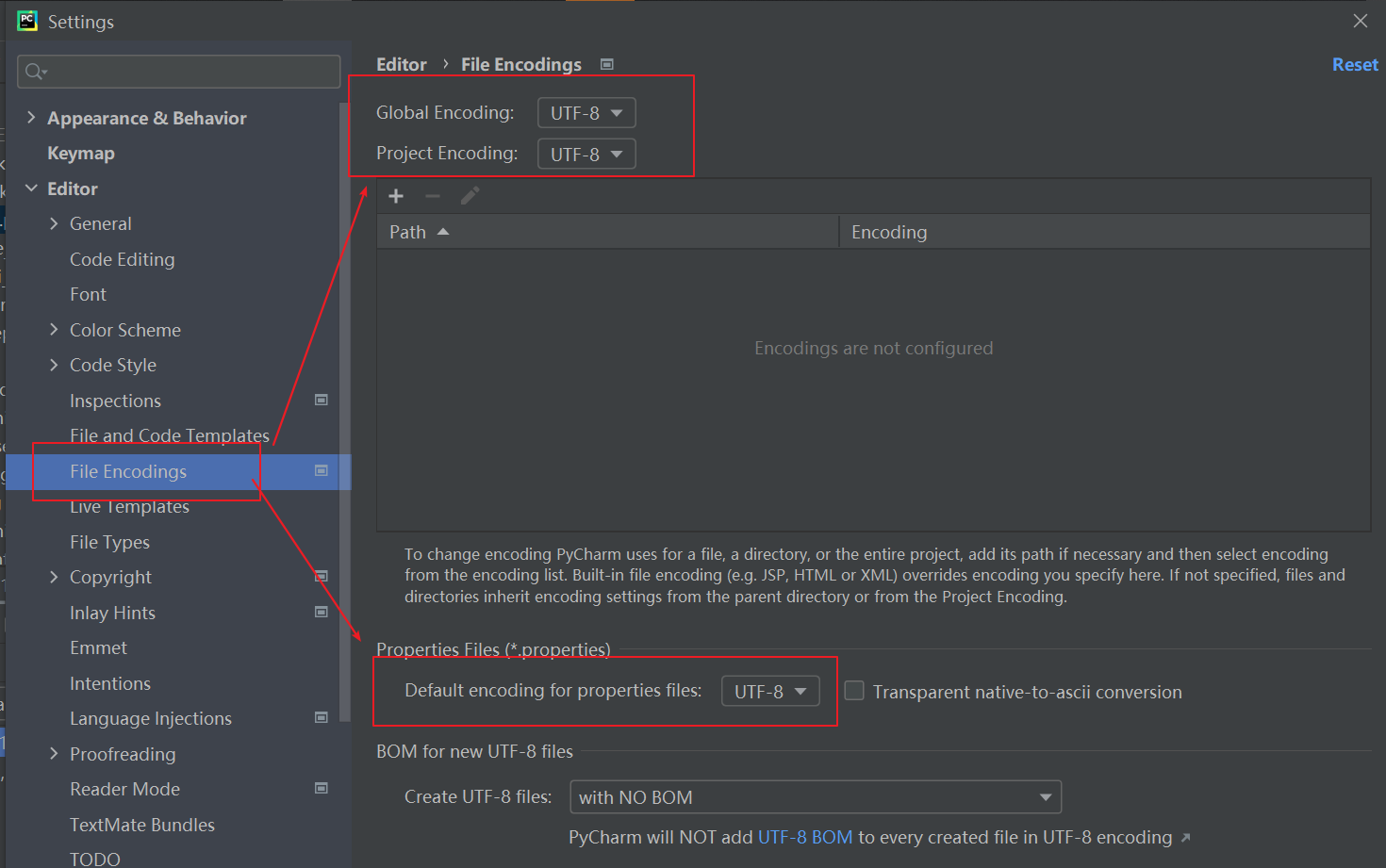The height and width of the screenshot is (868, 1386).
Task: Close the Settings dialog
Action: (1360, 21)
